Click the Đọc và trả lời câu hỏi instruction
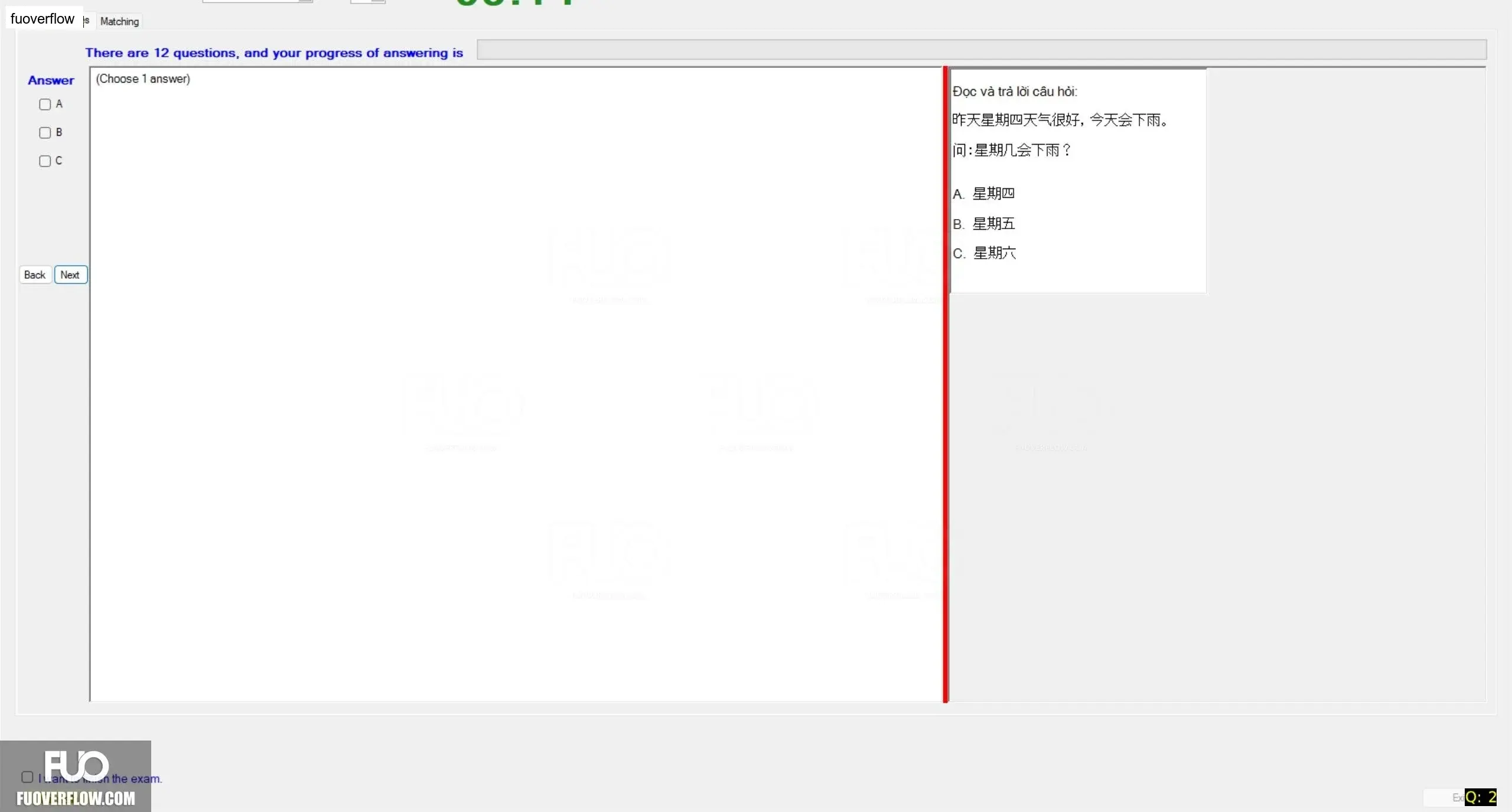This screenshot has height=812, width=1512. (1015, 92)
